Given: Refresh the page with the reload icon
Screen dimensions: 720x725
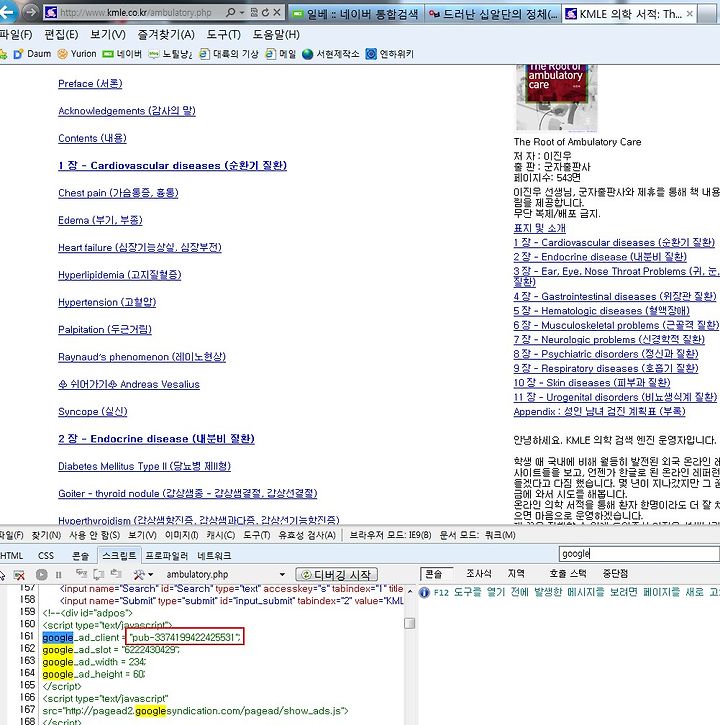Looking at the screenshot, I should (265, 12).
